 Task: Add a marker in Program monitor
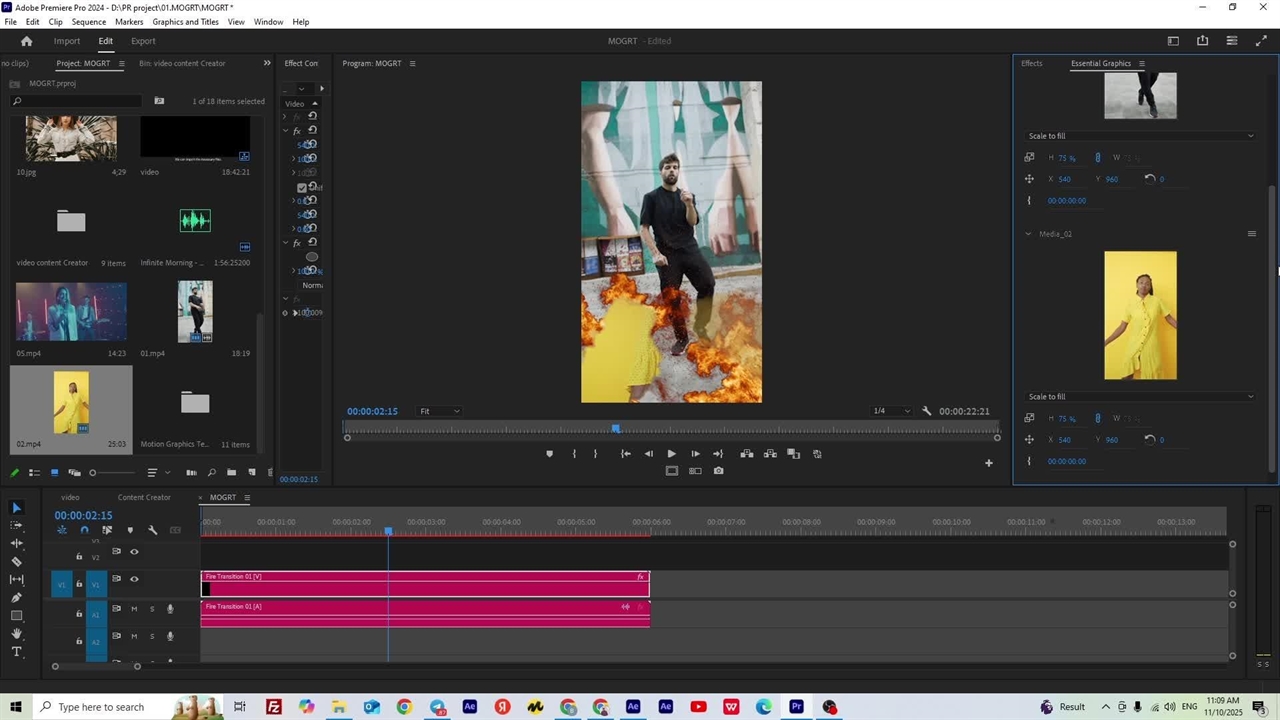click(x=549, y=454)
